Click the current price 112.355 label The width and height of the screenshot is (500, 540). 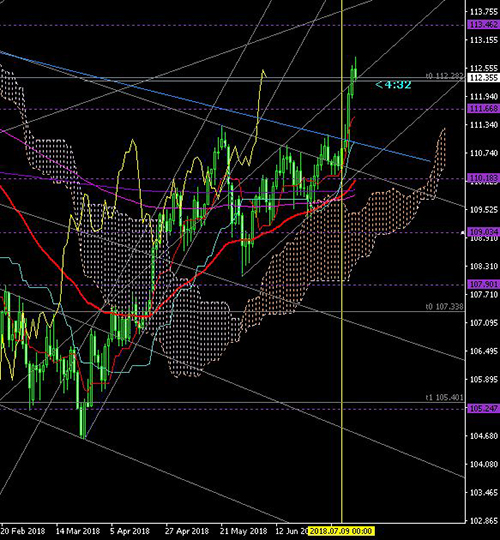(x=483, y=78)
